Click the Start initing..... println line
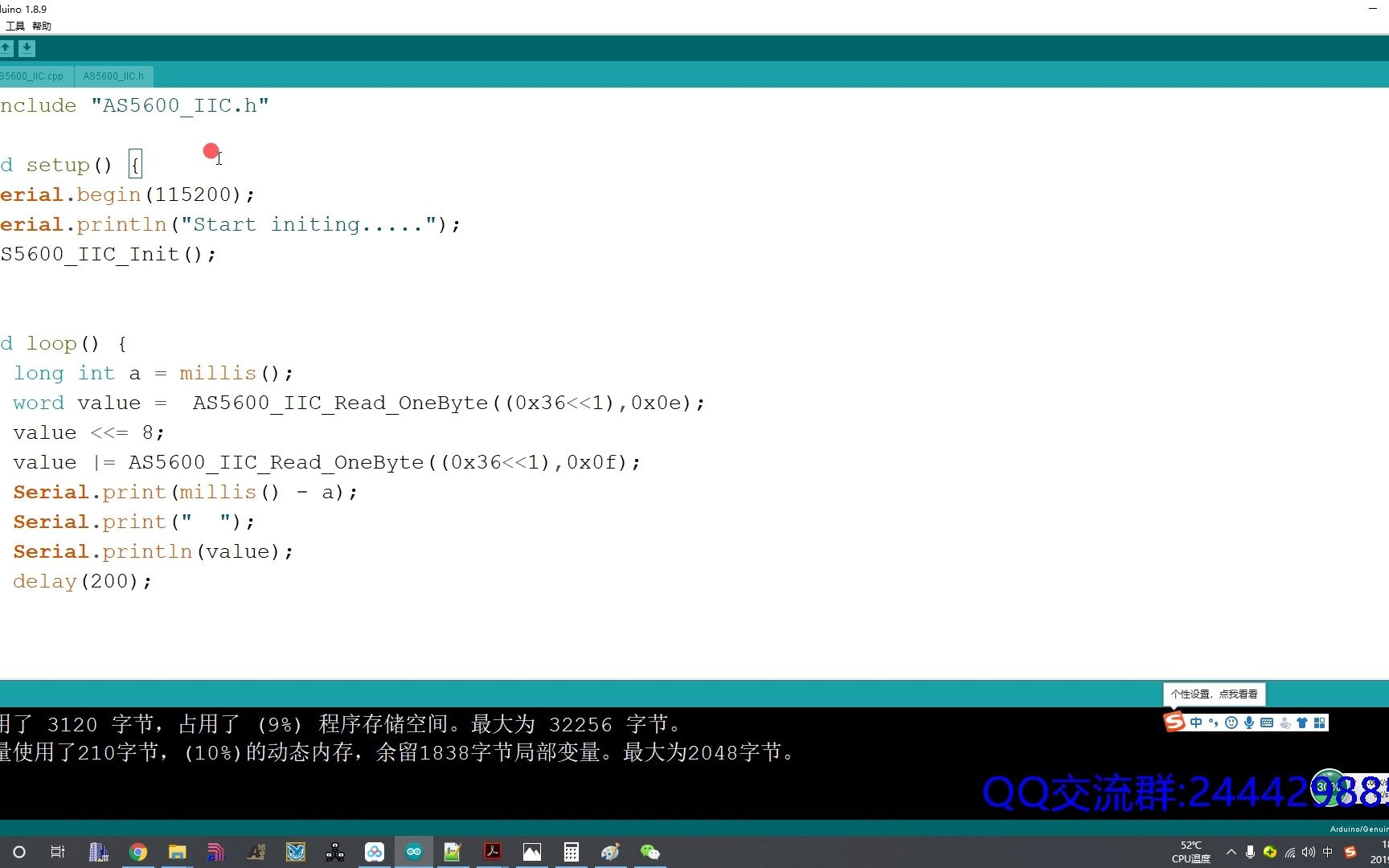1389x868 pixels. (231, 224)
